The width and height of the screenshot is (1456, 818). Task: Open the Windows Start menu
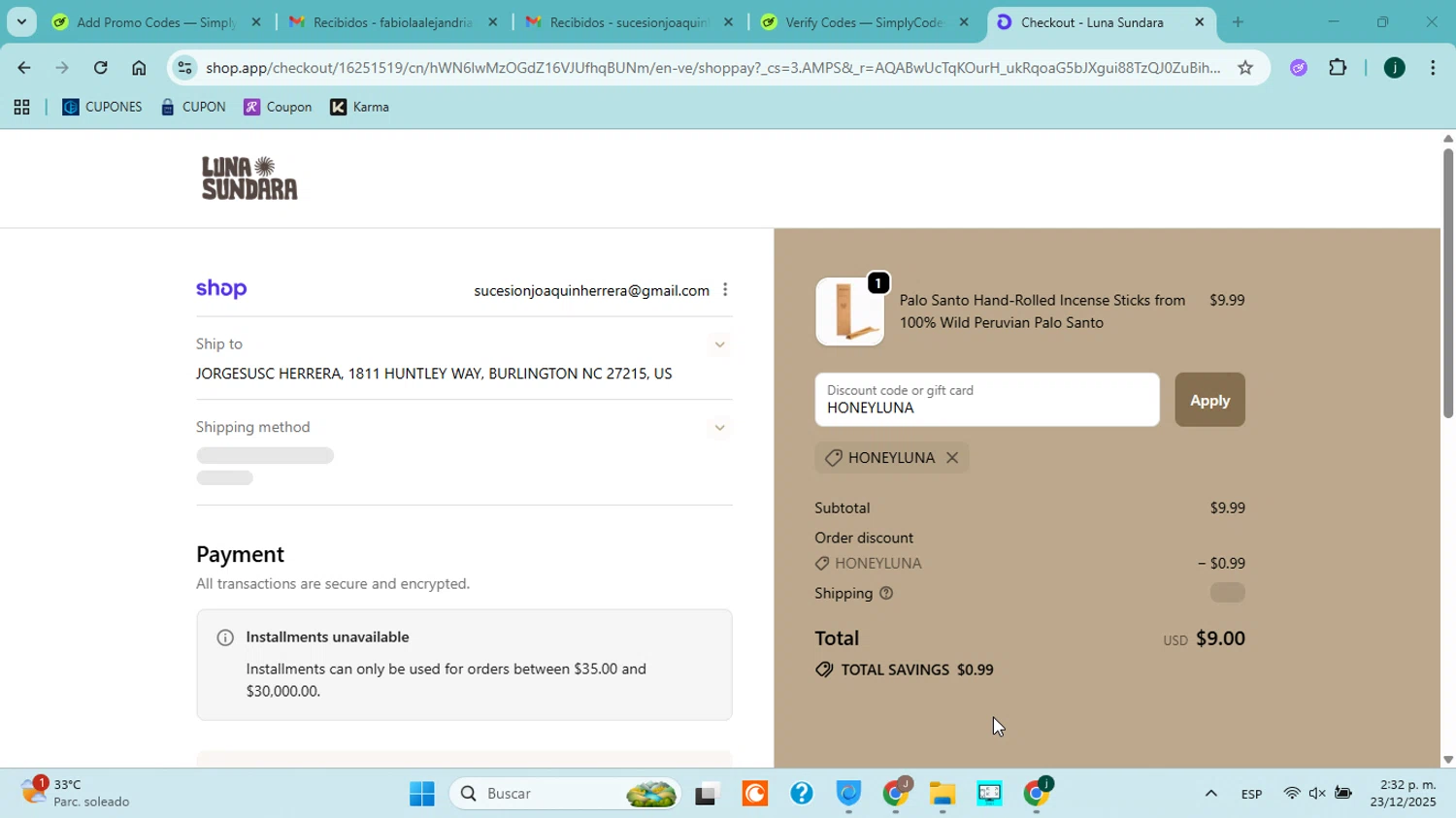[422, 795]
